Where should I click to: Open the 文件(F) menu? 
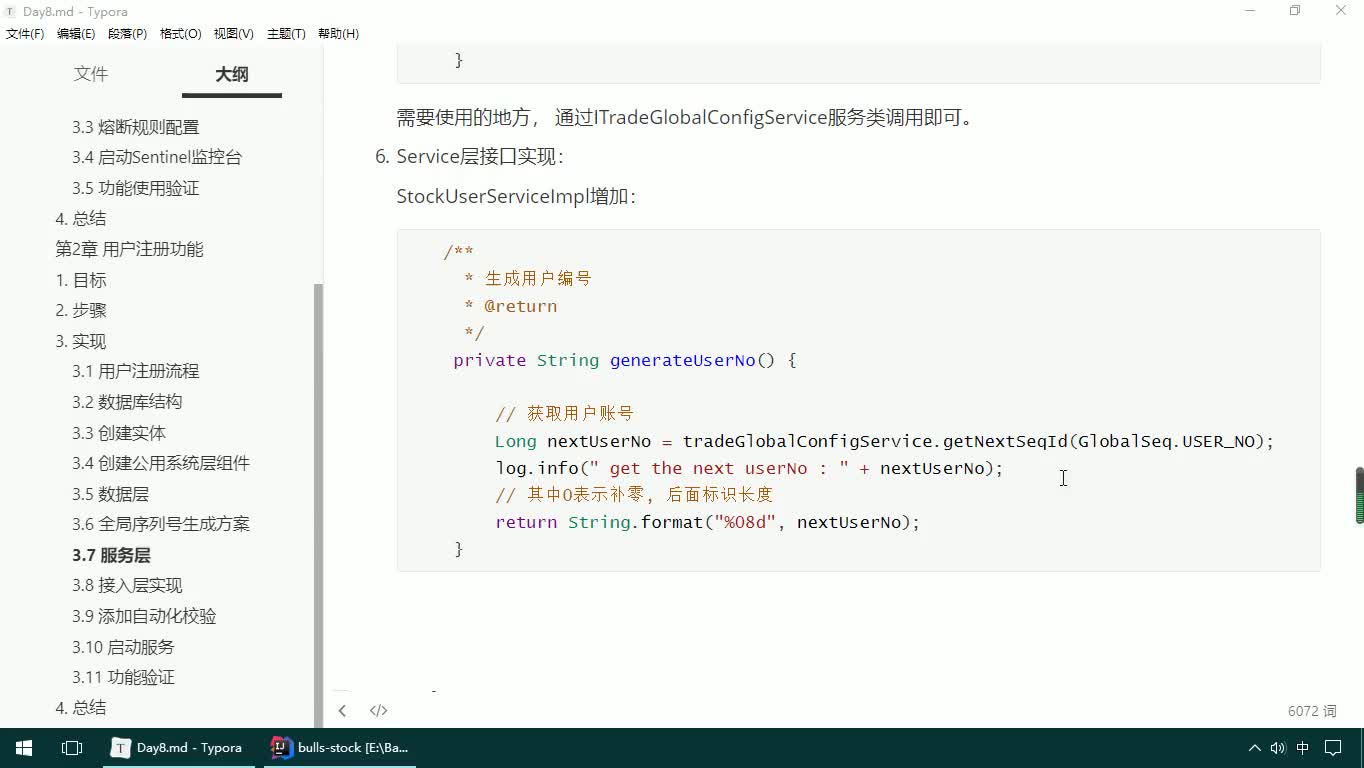(x=25, y=34)
